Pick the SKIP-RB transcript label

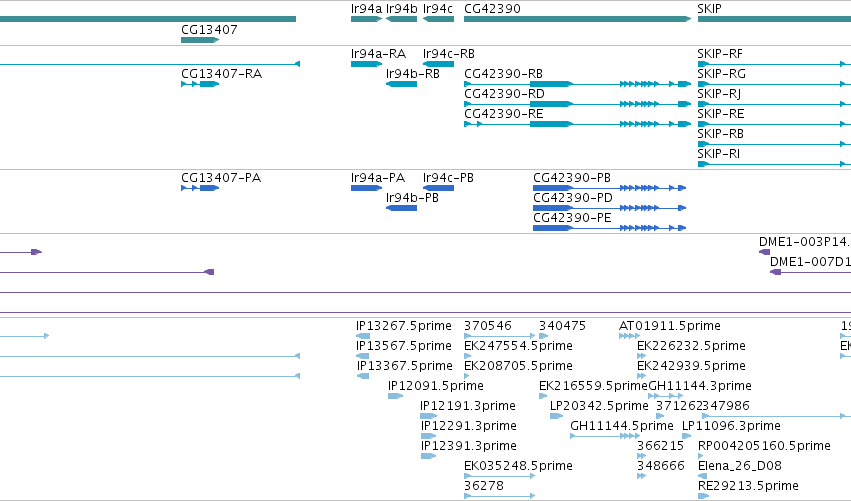point(720,134)
